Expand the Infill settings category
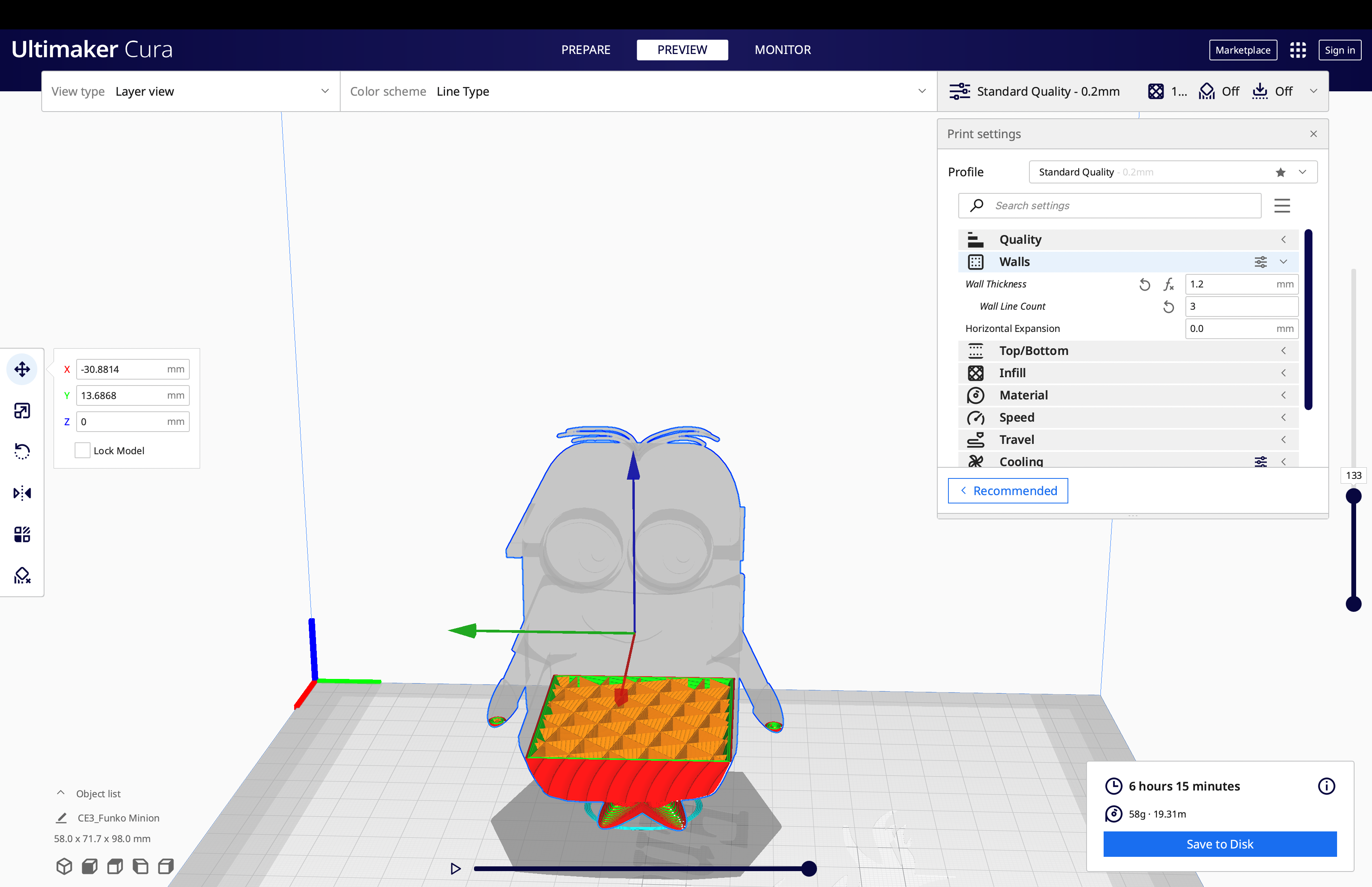The width and height of the screenshot is (1372, 887). pos(1128,373)
